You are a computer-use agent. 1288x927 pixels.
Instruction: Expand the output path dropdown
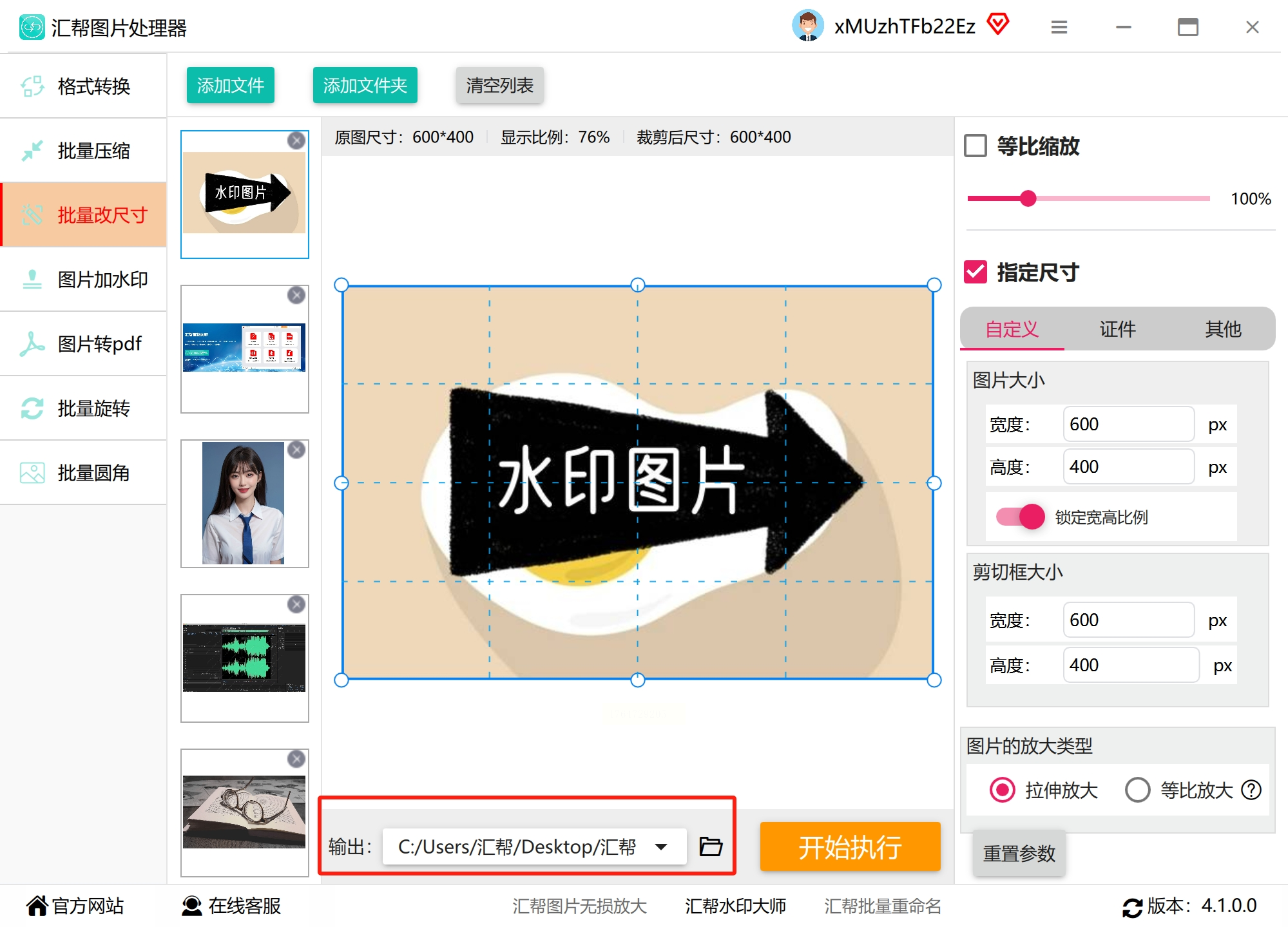(660, 846)
